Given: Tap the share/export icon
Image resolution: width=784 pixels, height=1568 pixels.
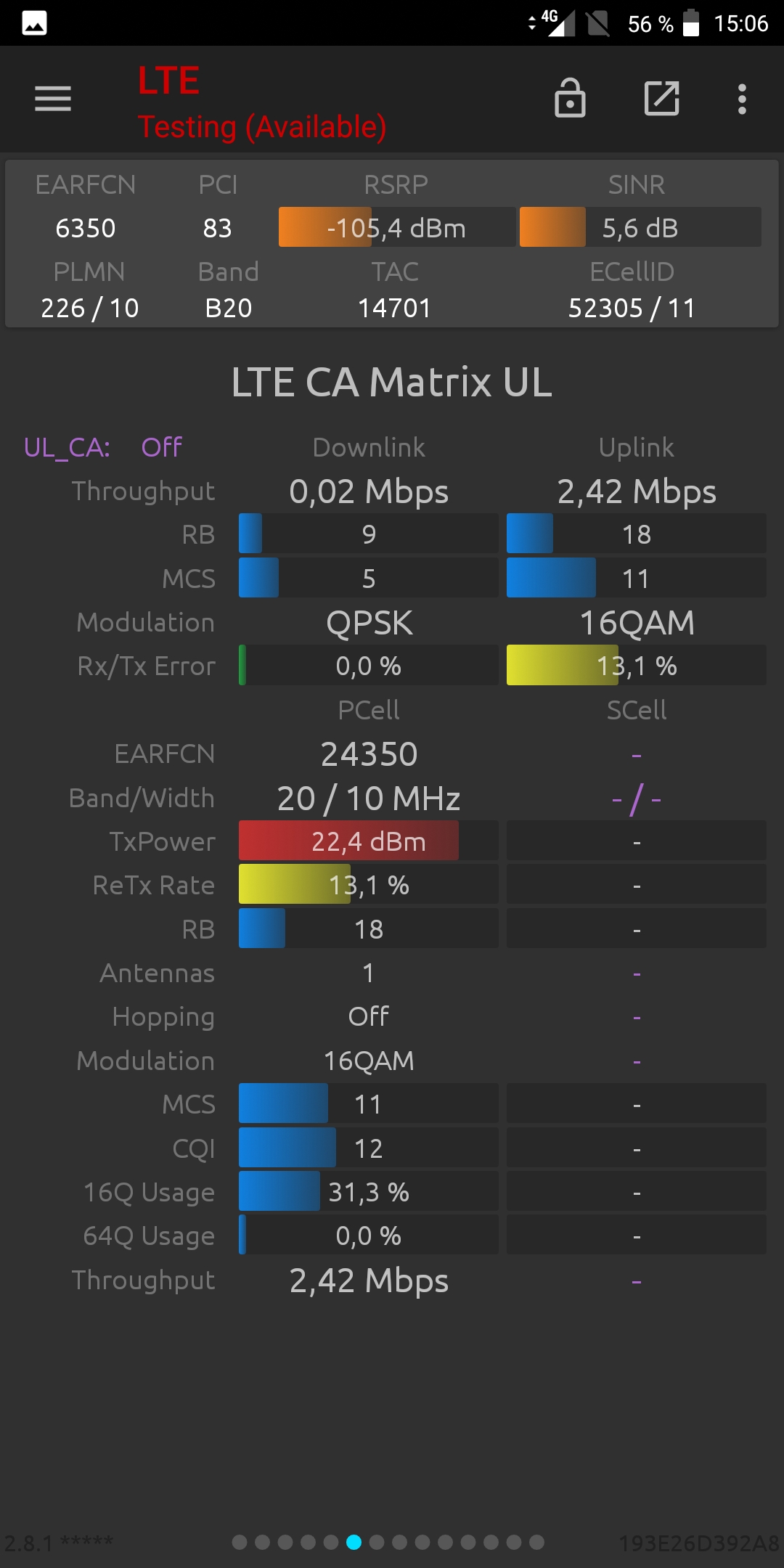Looking at the screenshot, I should (x=662, y=99).
